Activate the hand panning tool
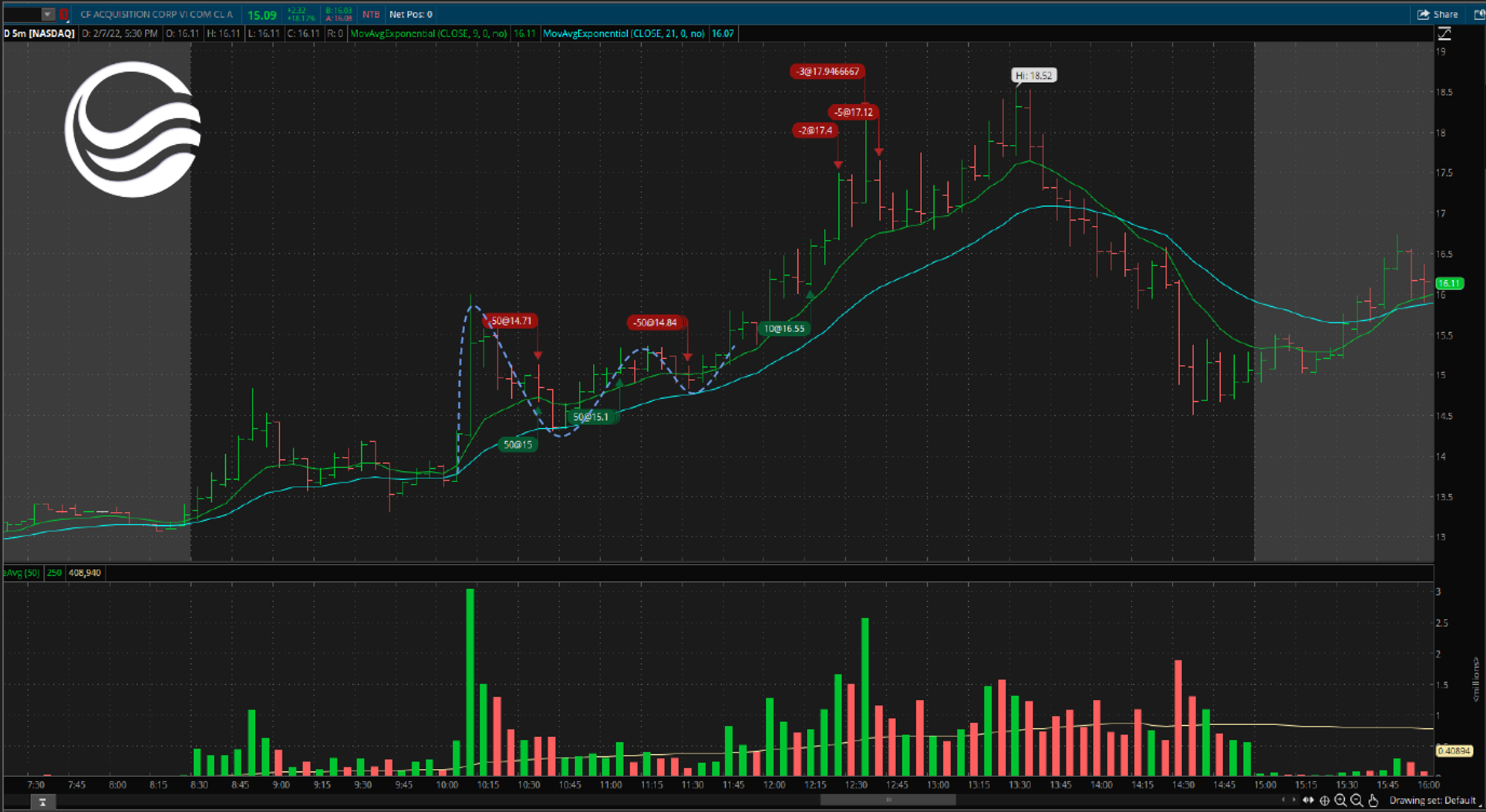Image resolution: width=1486 pixels, height=812 pixels. [1375, 801]
